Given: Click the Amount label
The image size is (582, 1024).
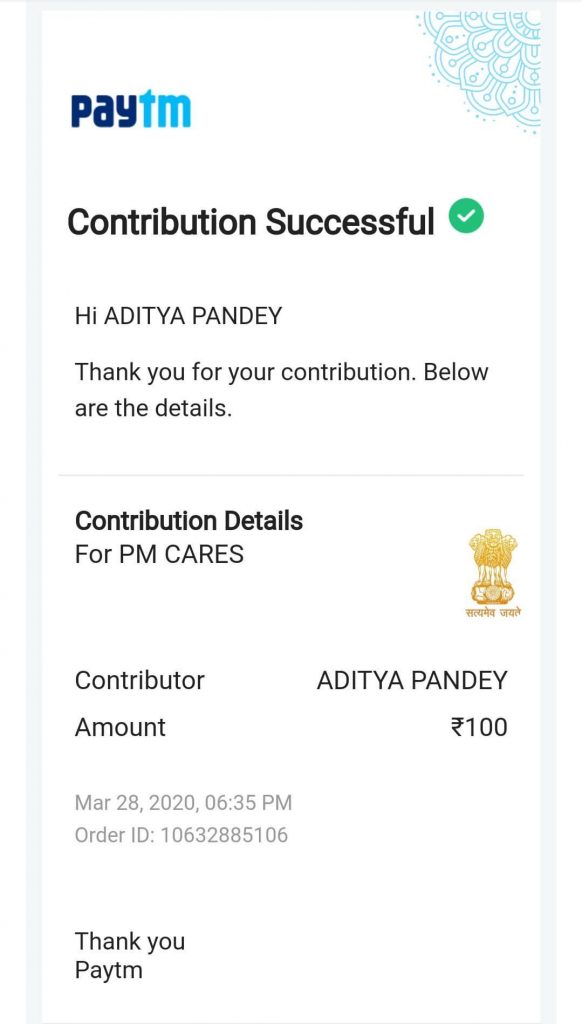Looking at the screenshot, I should pyautogui.click(x=120, y=727).
